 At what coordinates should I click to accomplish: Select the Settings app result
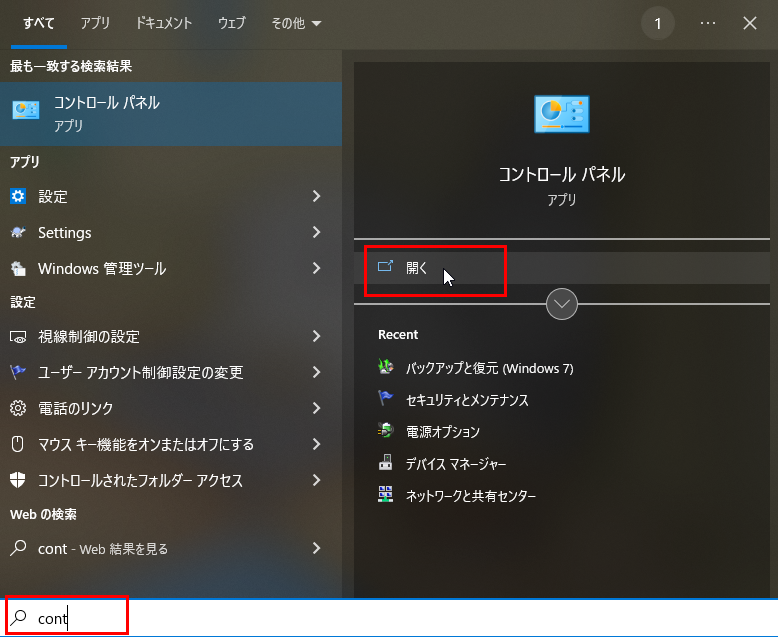(x=171, y=232)
